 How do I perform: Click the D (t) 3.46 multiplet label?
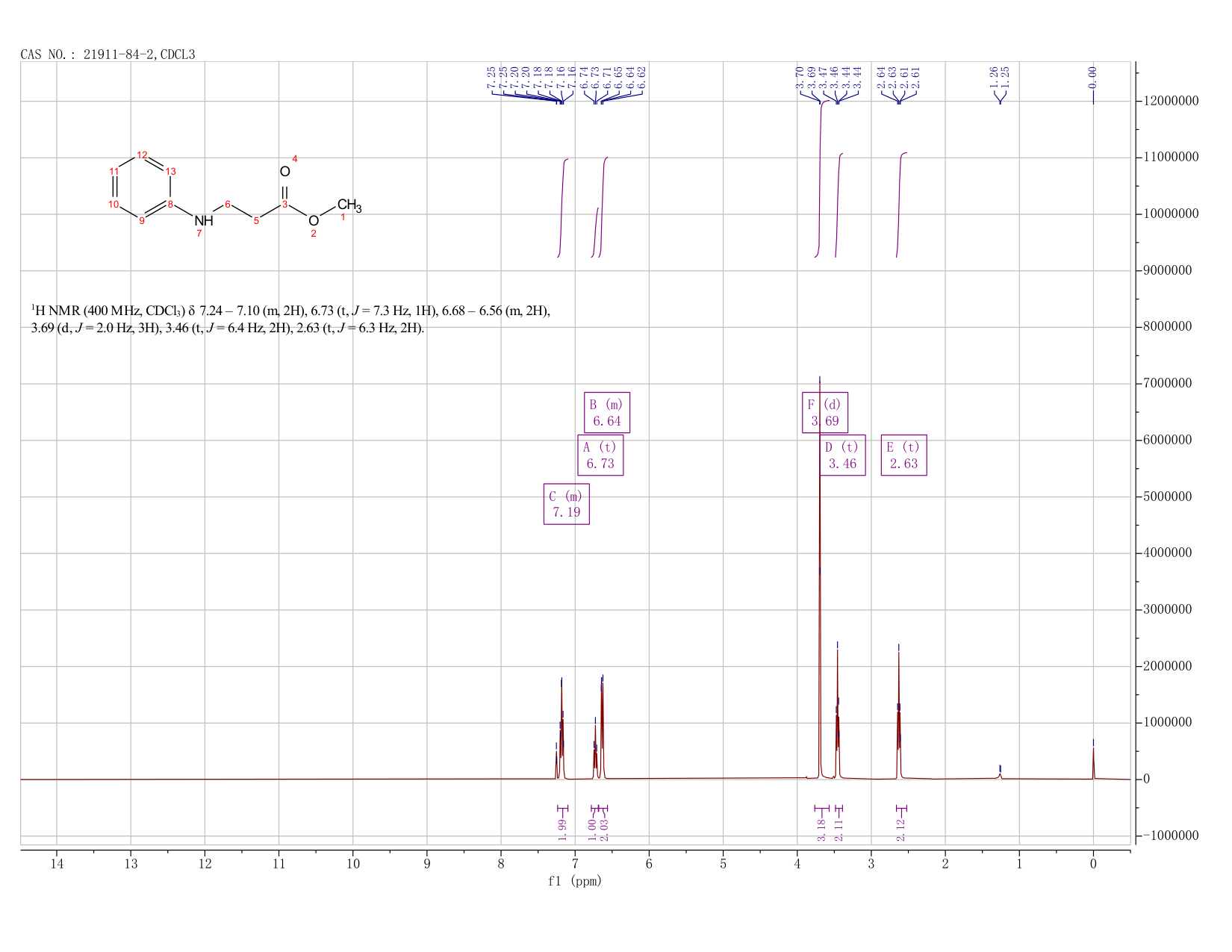[842, 455]
